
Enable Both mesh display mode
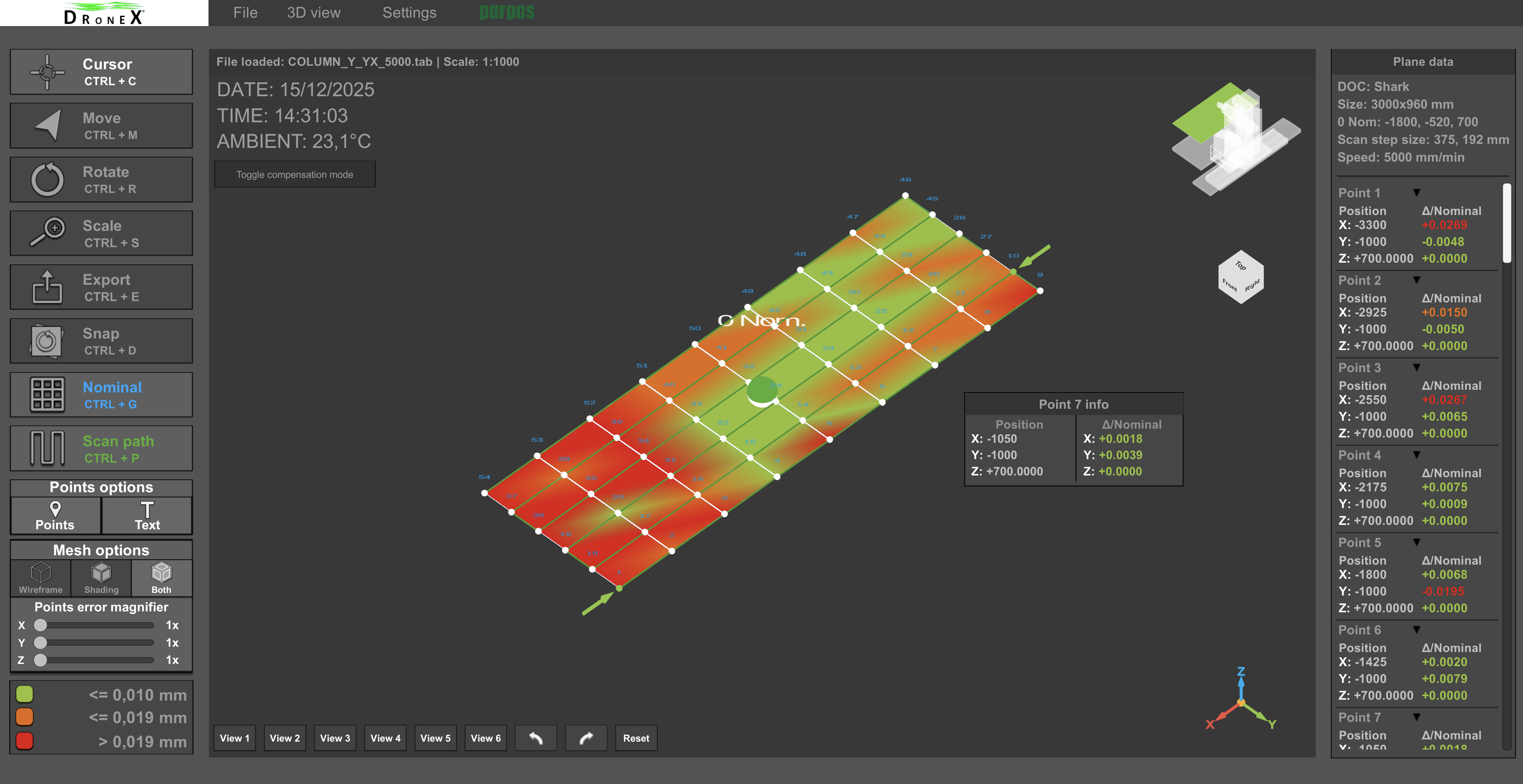click(x=161, y=577)
